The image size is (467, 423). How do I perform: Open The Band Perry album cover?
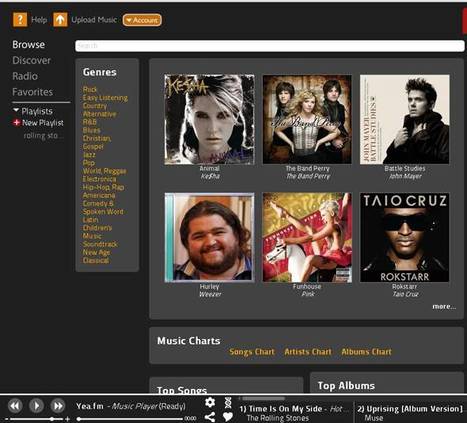307,119
